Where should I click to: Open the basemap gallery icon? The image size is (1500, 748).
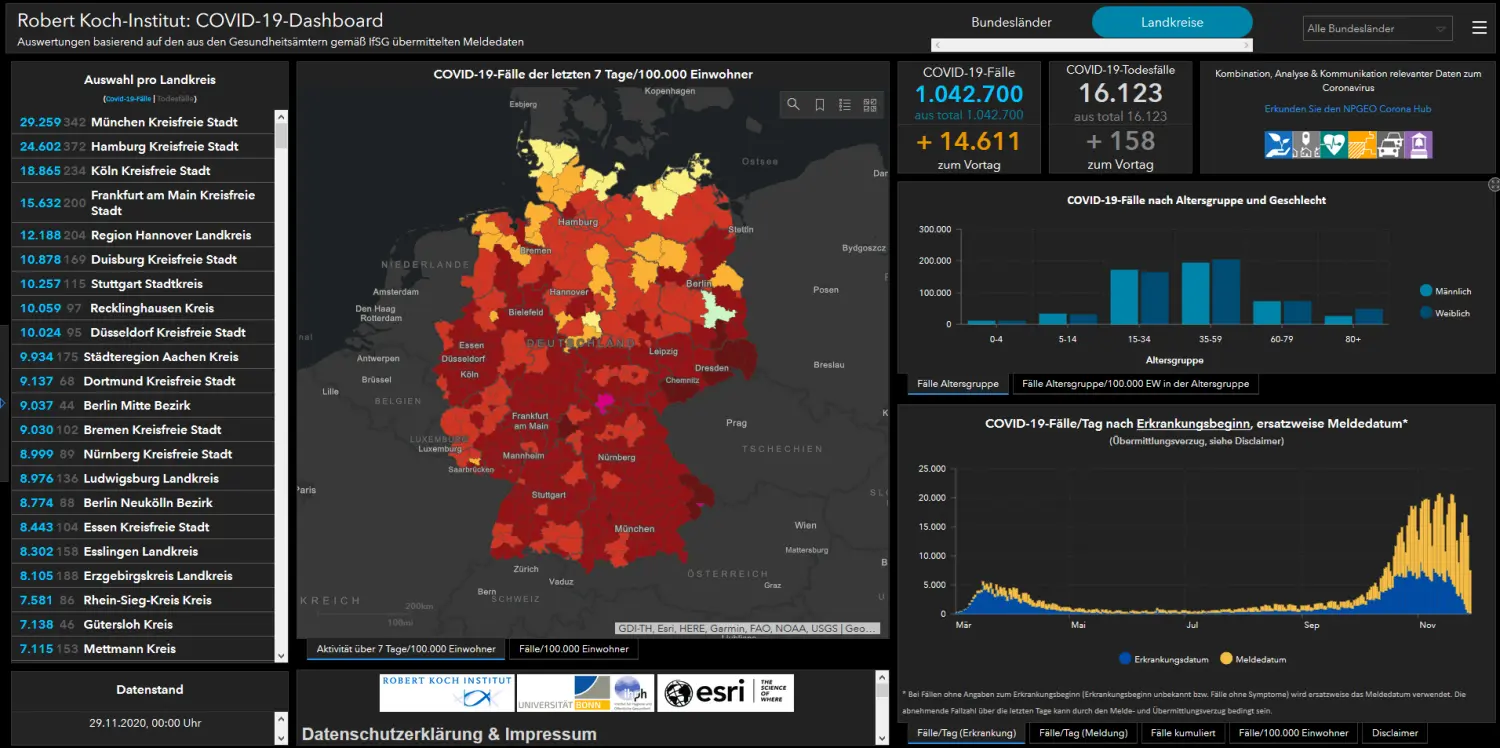871,104
